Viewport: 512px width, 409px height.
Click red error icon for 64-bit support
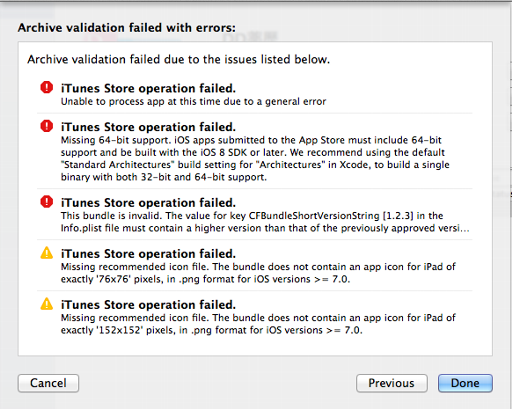[47, 126]
